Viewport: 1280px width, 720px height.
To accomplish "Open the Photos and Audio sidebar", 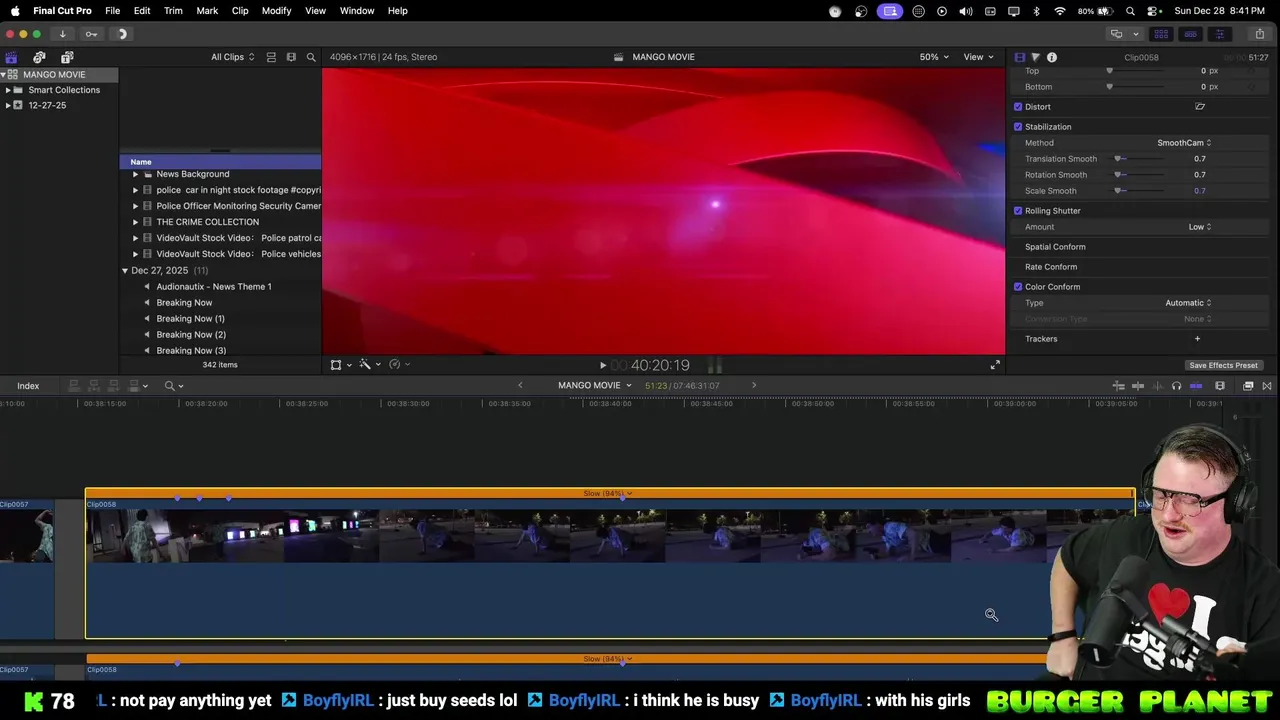I will (39, 57).
